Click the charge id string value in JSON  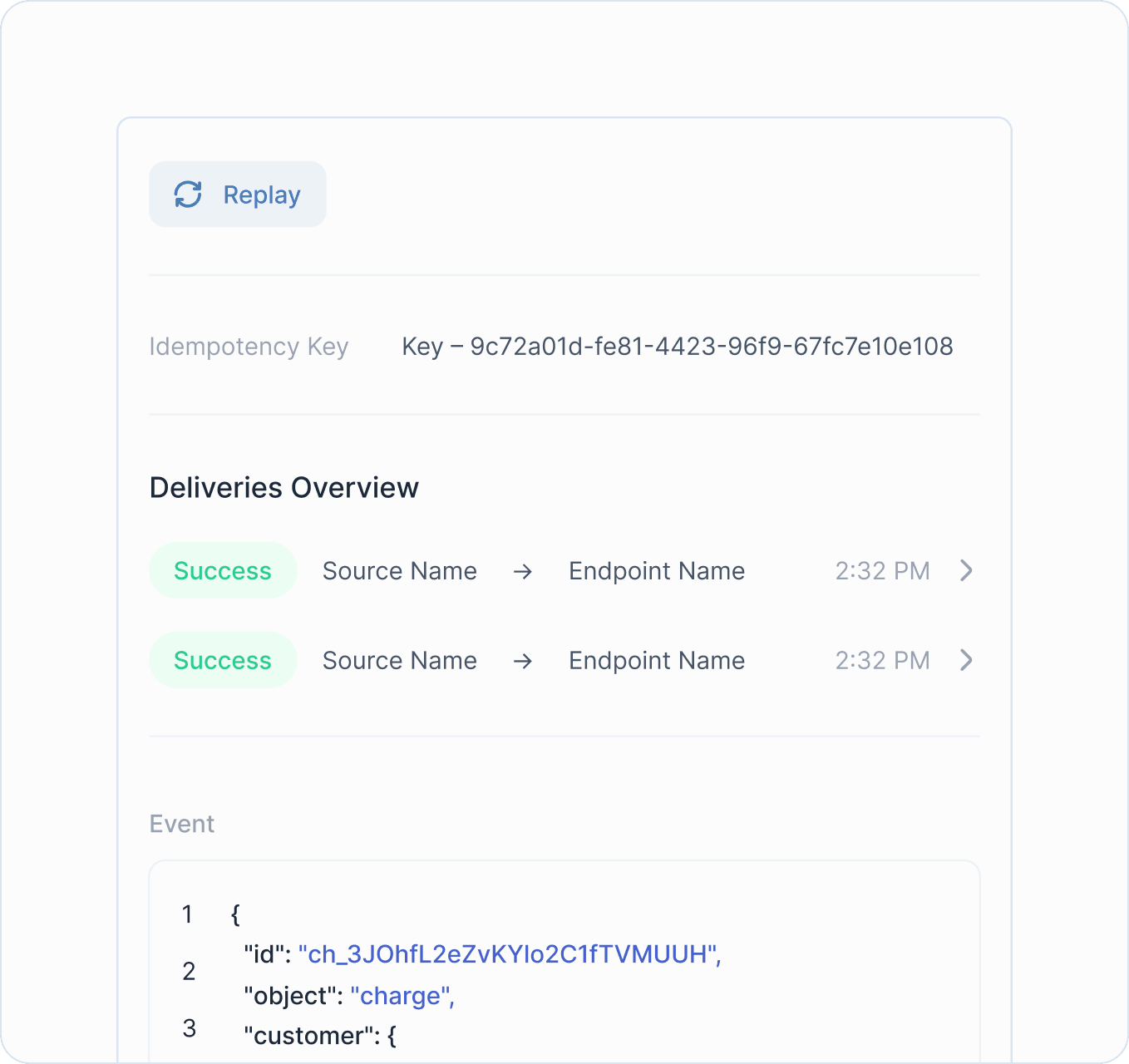coord(509,954)
